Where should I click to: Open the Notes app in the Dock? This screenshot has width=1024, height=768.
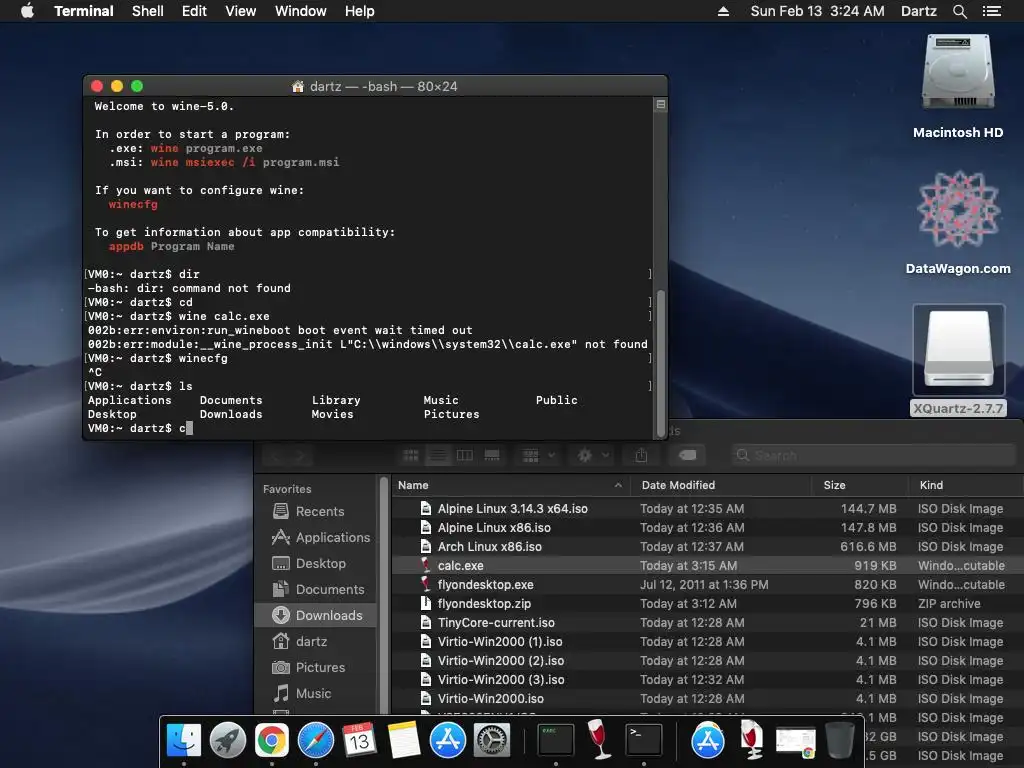(404, 741)
